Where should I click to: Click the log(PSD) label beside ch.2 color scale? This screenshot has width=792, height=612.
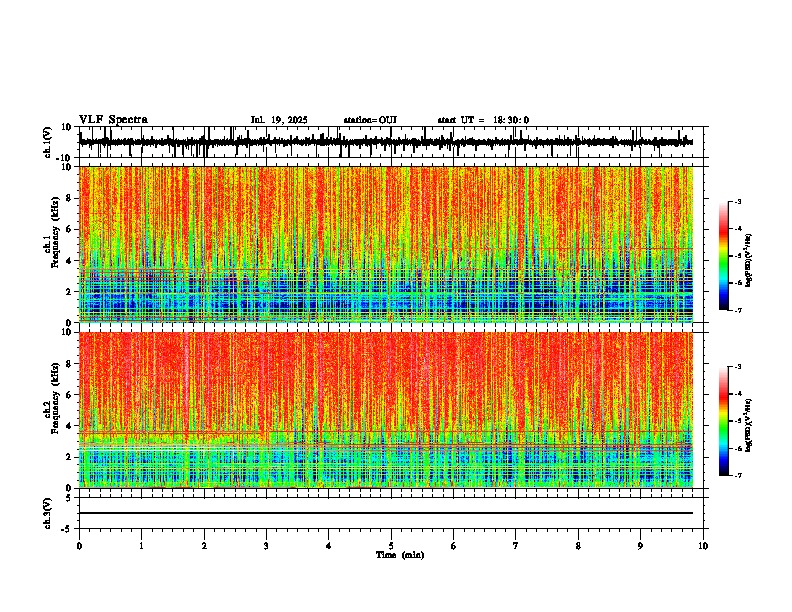coord(749,425)
